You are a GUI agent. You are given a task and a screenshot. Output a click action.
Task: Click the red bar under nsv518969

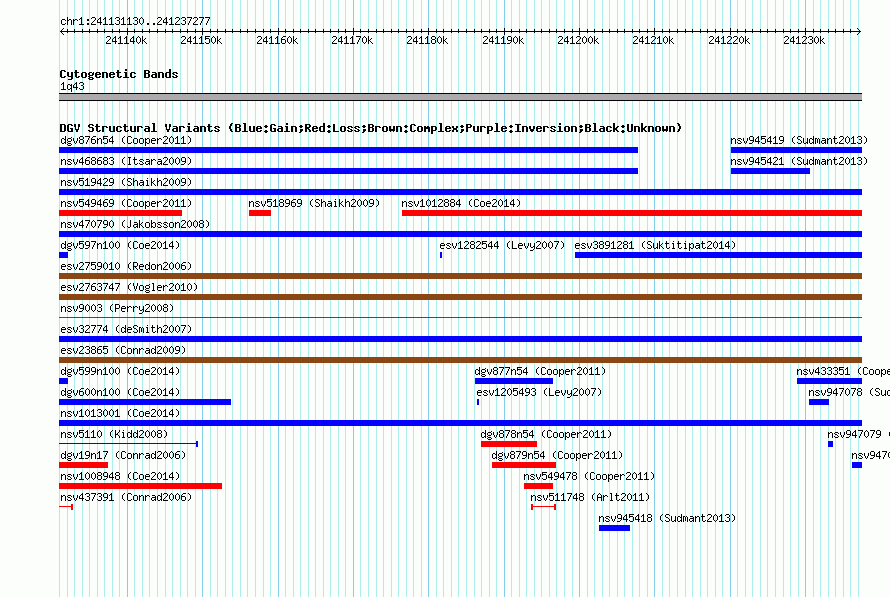click(260, 213)
